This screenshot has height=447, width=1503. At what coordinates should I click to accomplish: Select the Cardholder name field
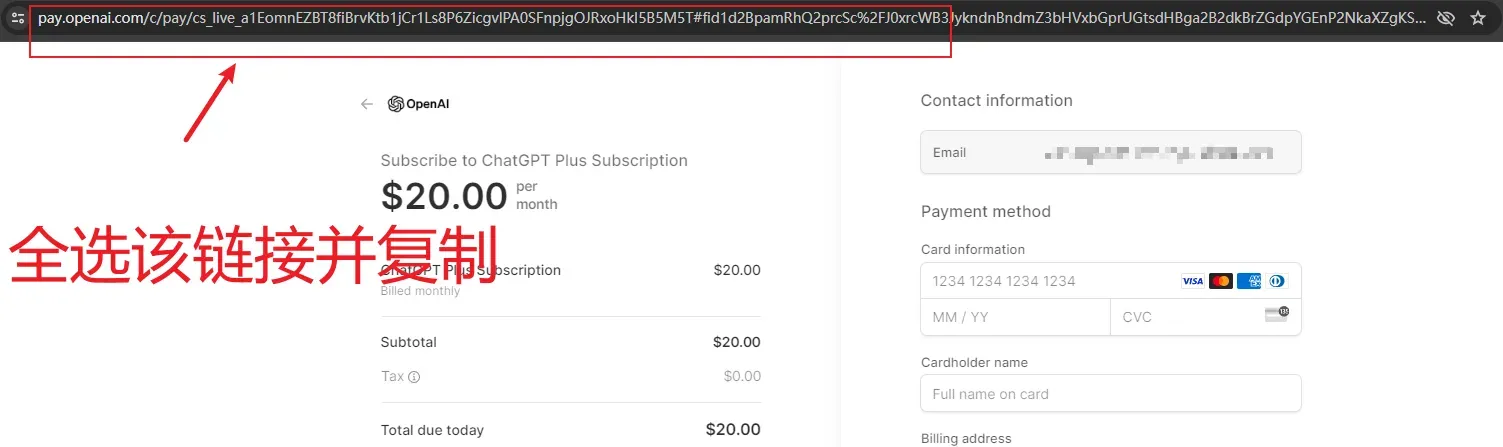(x=1111, y=393)
